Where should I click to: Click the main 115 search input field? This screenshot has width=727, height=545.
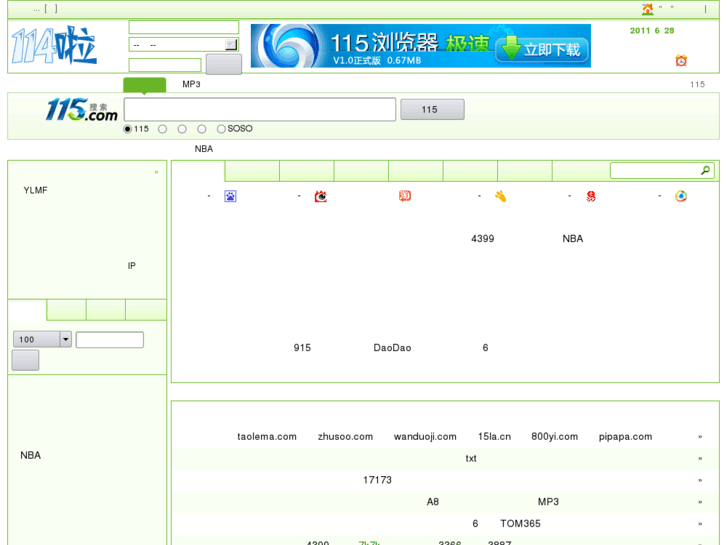click(260, 110)
